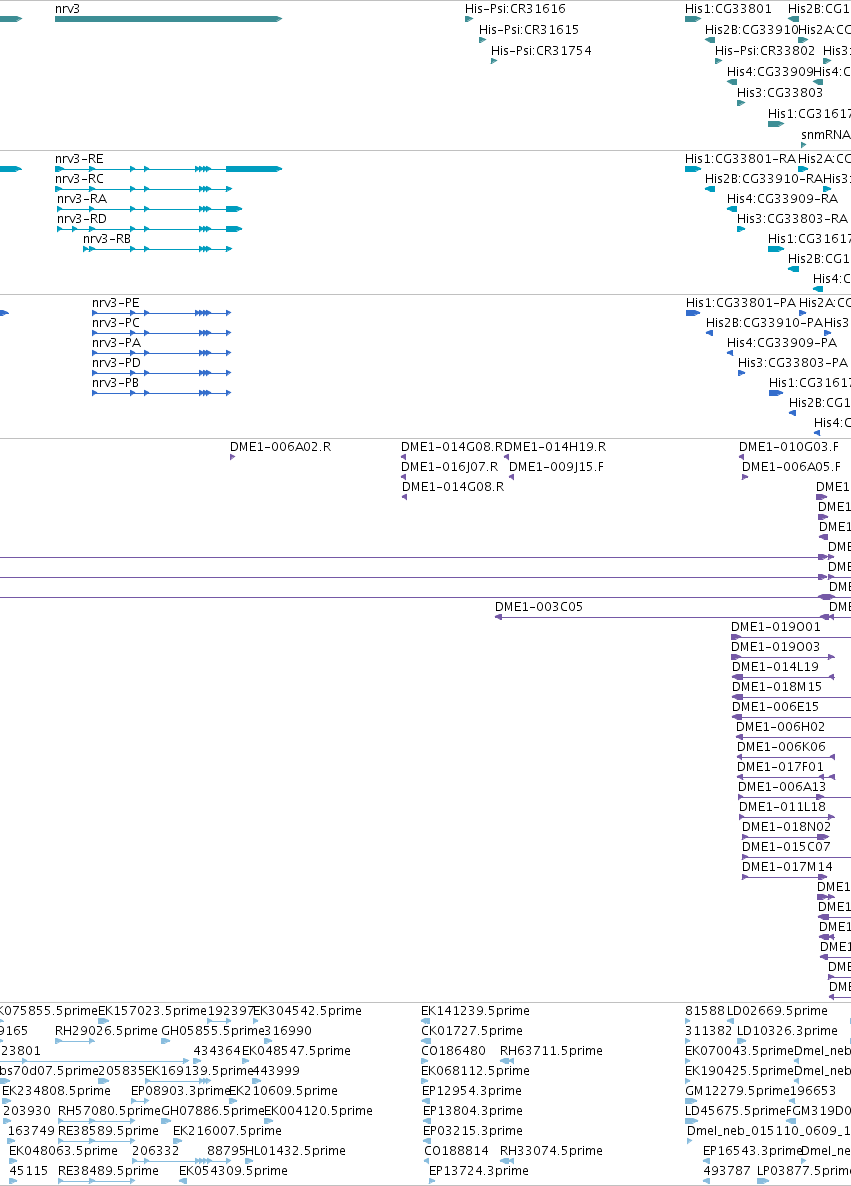Screen dimensions: 851x1186
Task: Click the long nrv3 gene bar glyph
Action: click(168, 19)
